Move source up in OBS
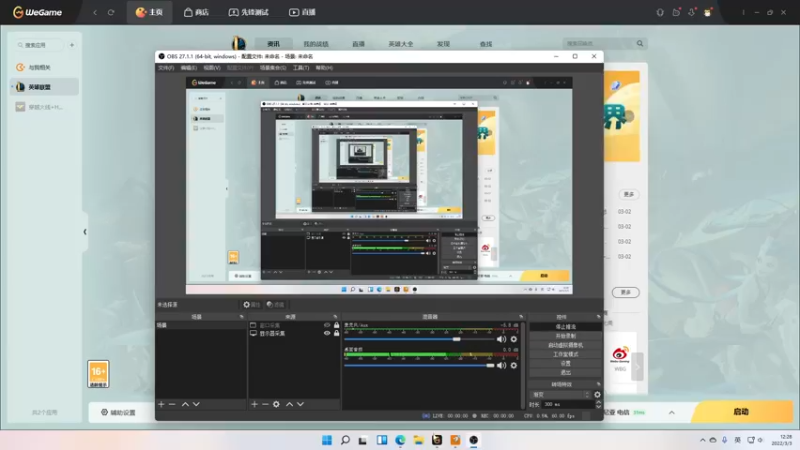 pos(289,404)
